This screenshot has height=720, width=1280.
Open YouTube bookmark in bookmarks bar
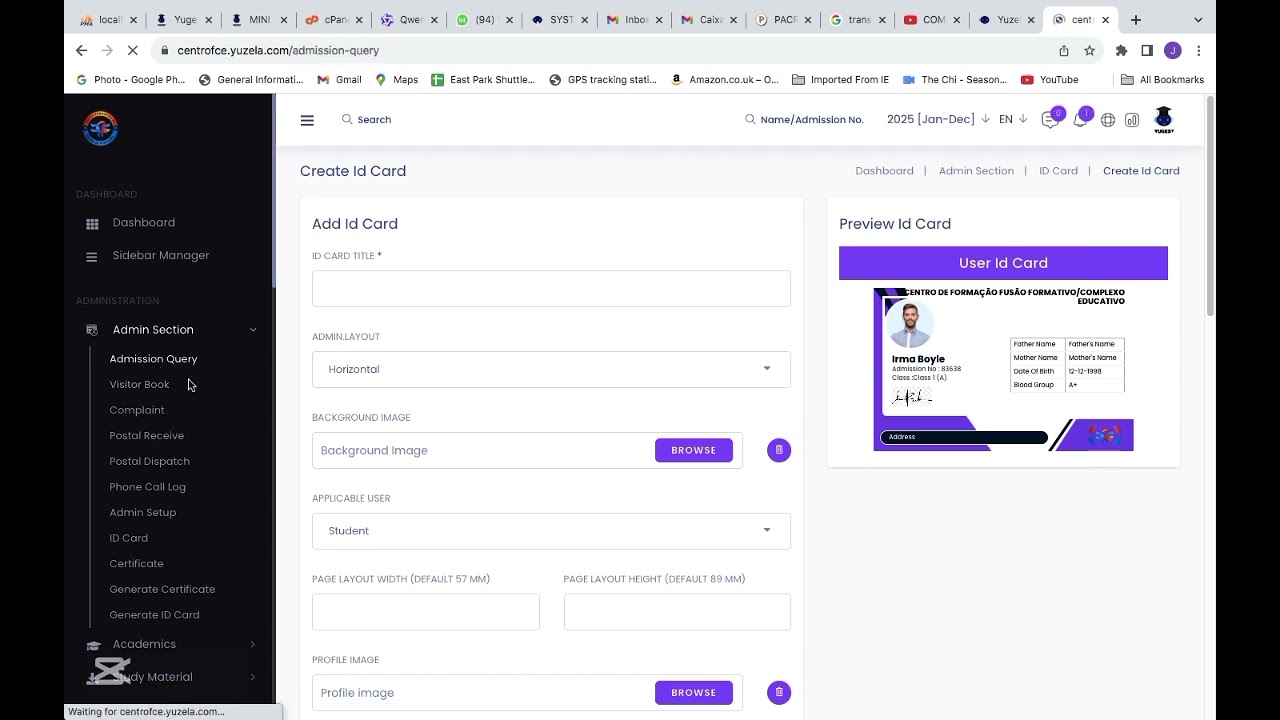coord(1049,80)
